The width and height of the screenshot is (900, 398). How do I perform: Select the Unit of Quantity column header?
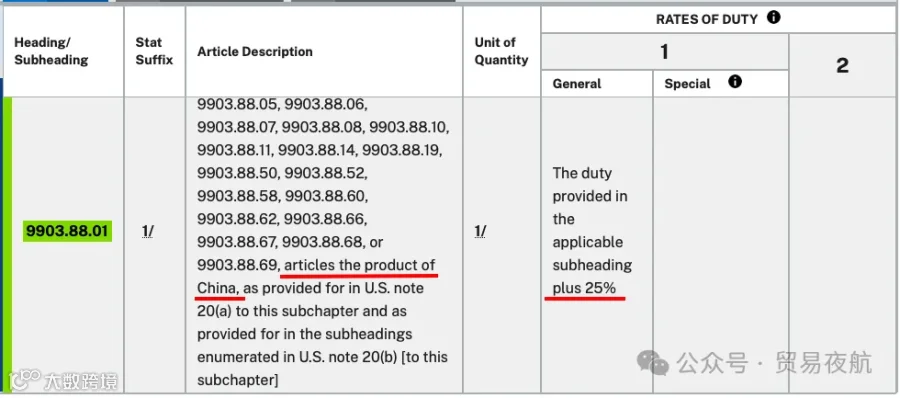[501, 51]
